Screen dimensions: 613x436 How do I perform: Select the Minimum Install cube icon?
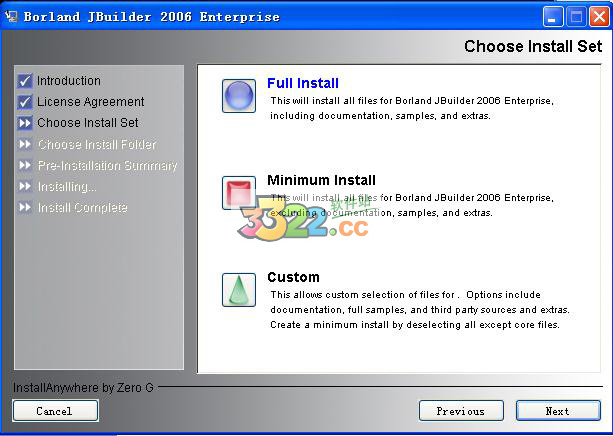pos(239,193)
